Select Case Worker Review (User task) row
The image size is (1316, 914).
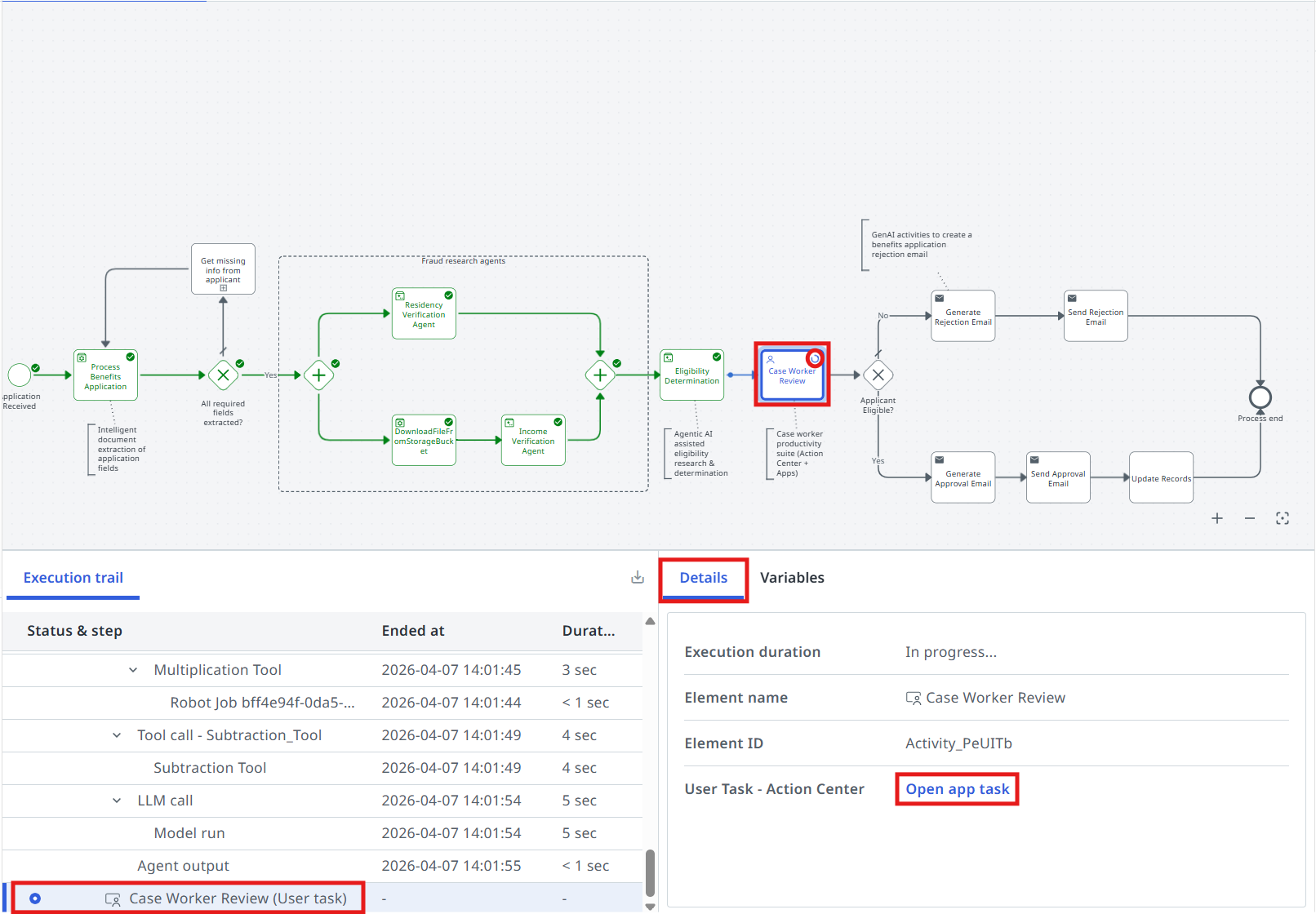pos(322,898)
